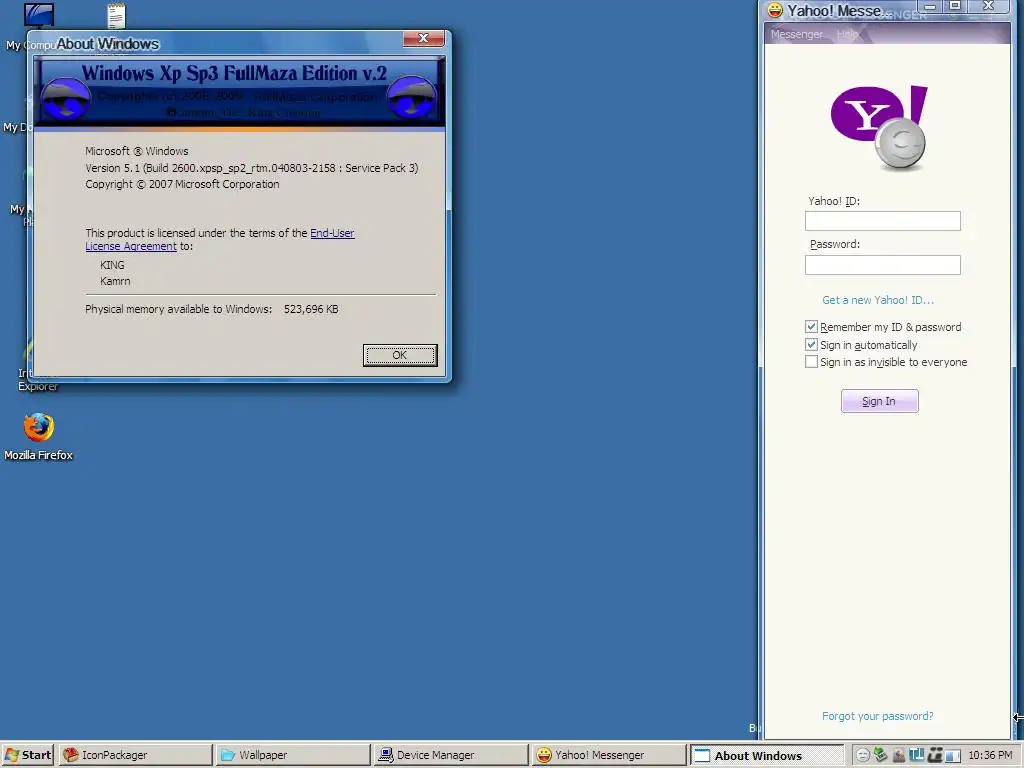The width and height of the screenshot is (1024, 768).
Task: Click the Forgot your password? link
Action: 877,716
